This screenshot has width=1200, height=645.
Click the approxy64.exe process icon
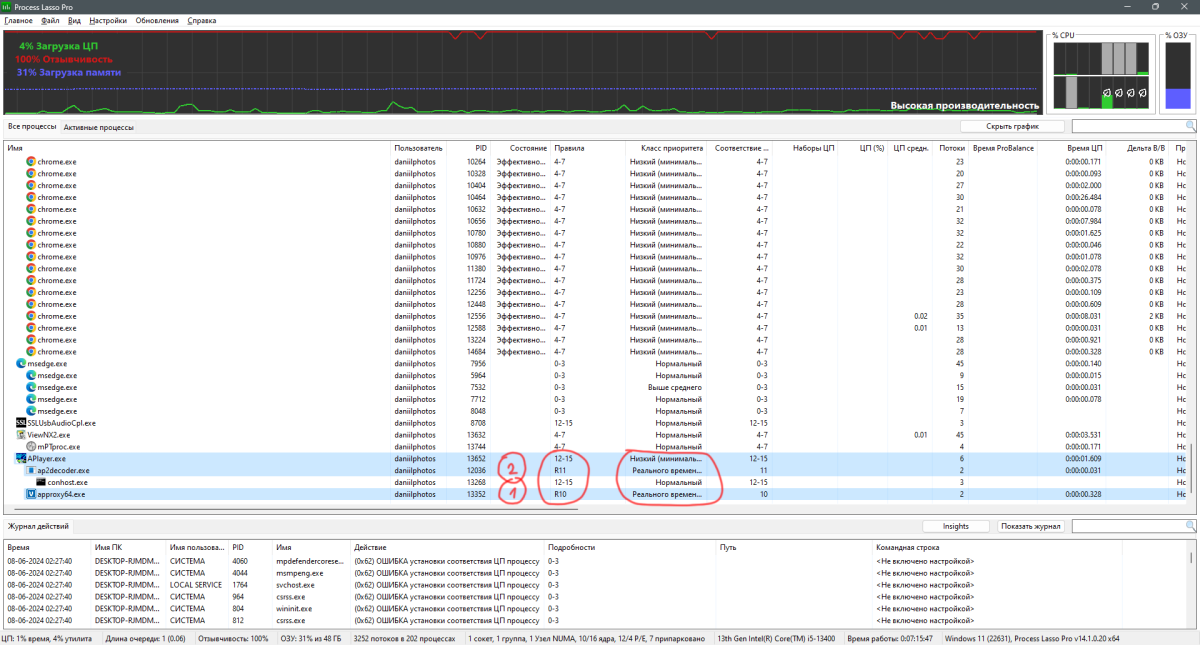31,494
